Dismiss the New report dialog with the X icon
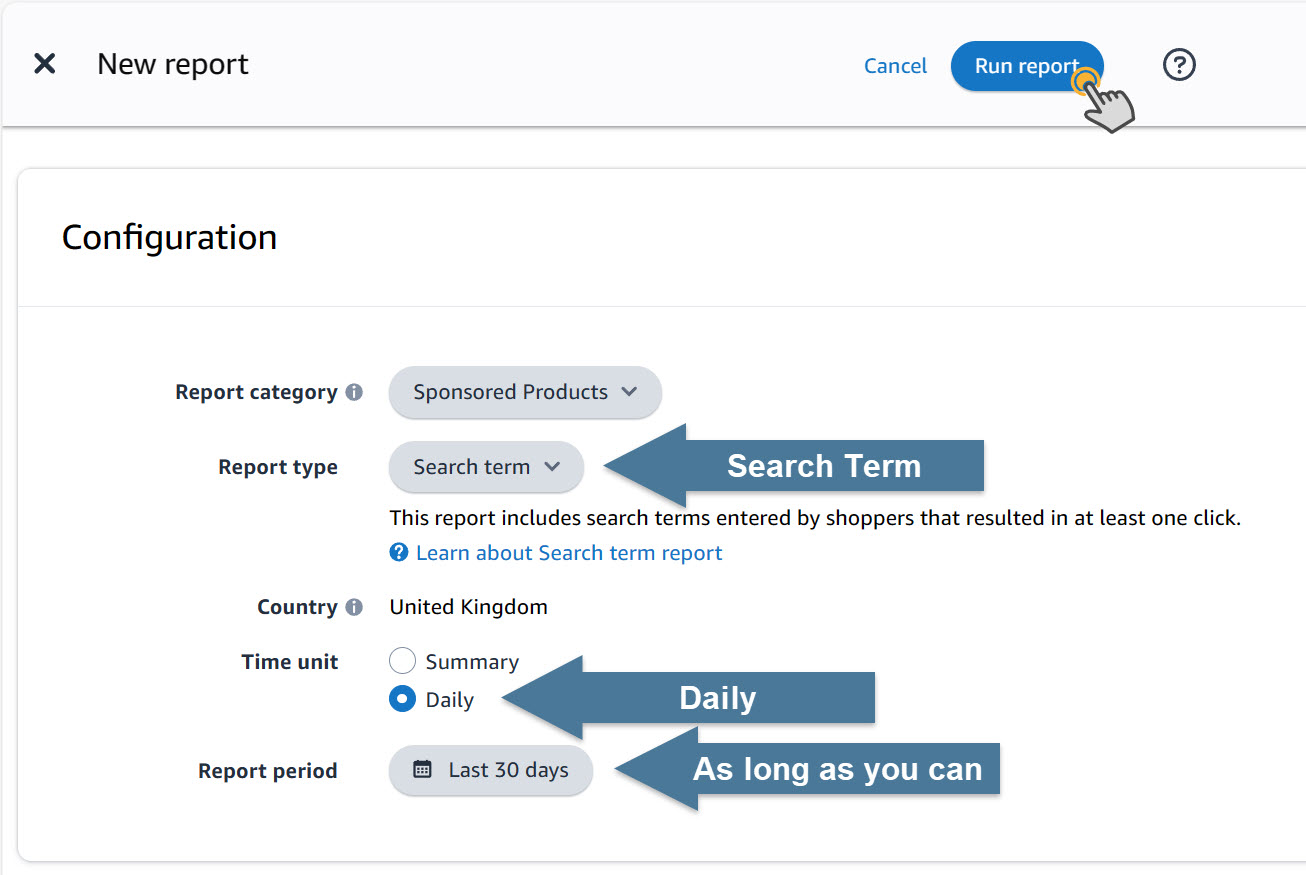 point(44,63)
